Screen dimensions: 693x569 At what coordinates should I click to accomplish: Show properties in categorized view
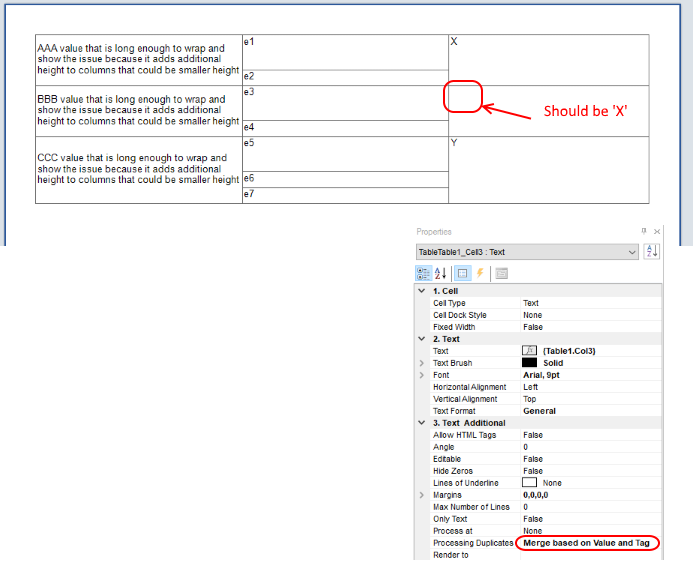click(423, 274)
